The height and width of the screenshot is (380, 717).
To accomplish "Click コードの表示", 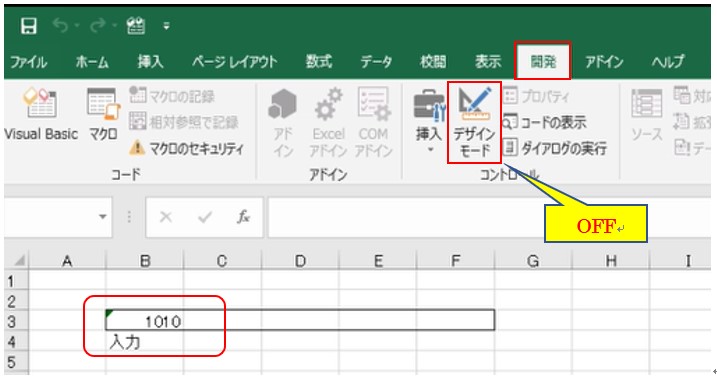I will point(544,122).
